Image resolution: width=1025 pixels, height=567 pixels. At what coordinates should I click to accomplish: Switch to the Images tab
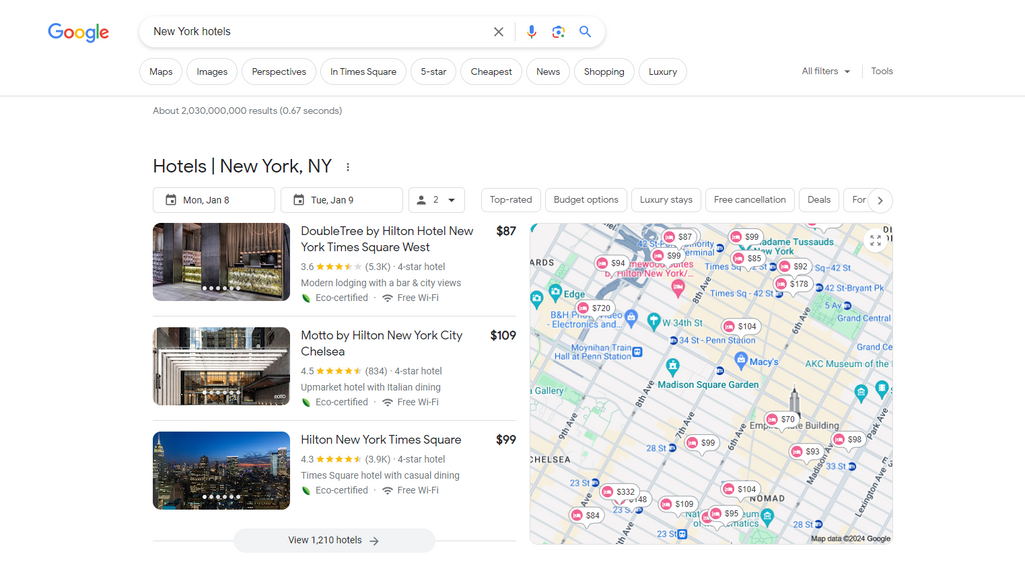click(x=212, y=72)
